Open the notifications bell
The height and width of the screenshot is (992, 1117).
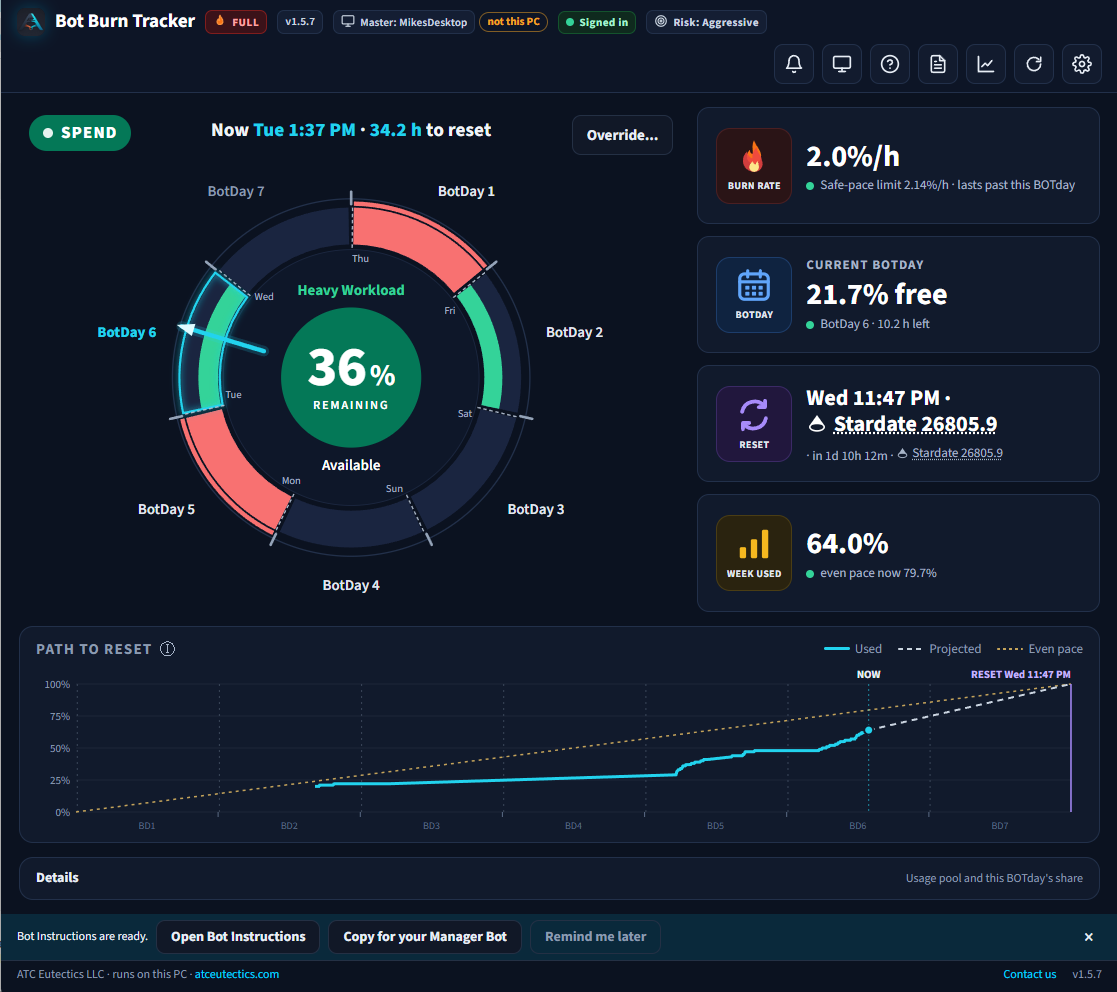coord(794,64)
